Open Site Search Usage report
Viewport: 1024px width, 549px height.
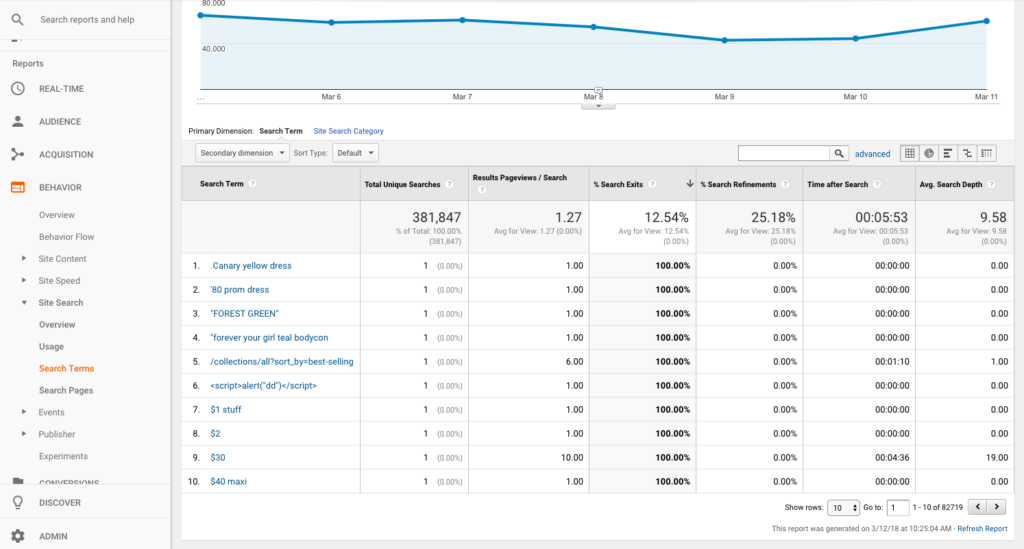pos(51,347)
